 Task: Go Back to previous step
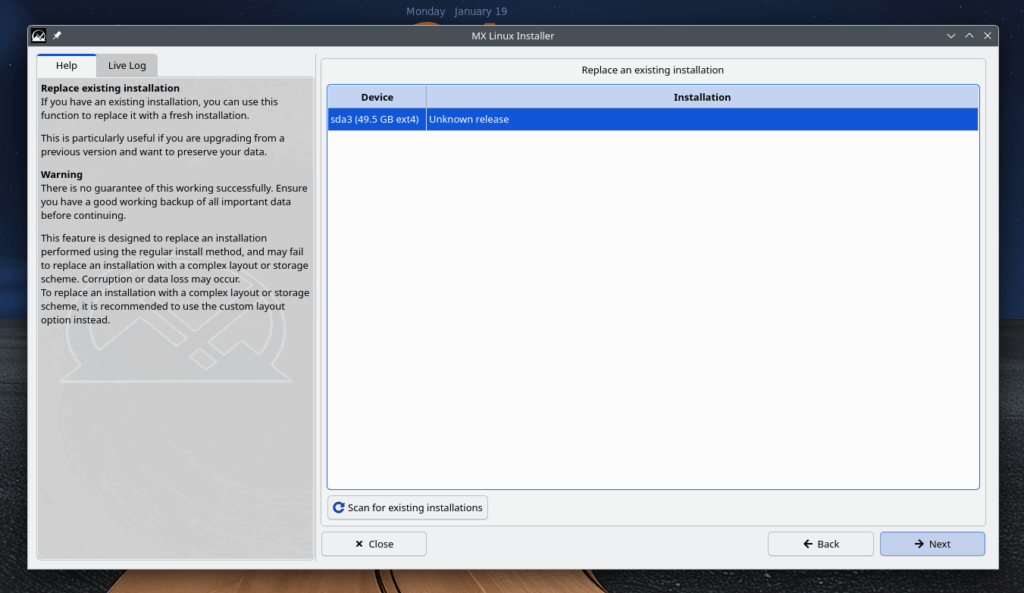point(820,544)
